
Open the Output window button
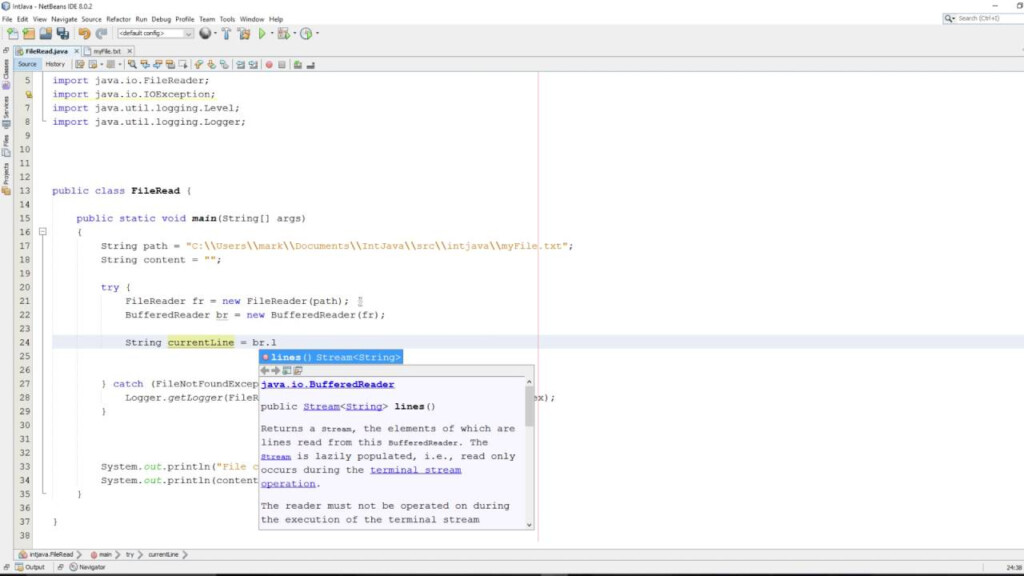coord(30,567)
